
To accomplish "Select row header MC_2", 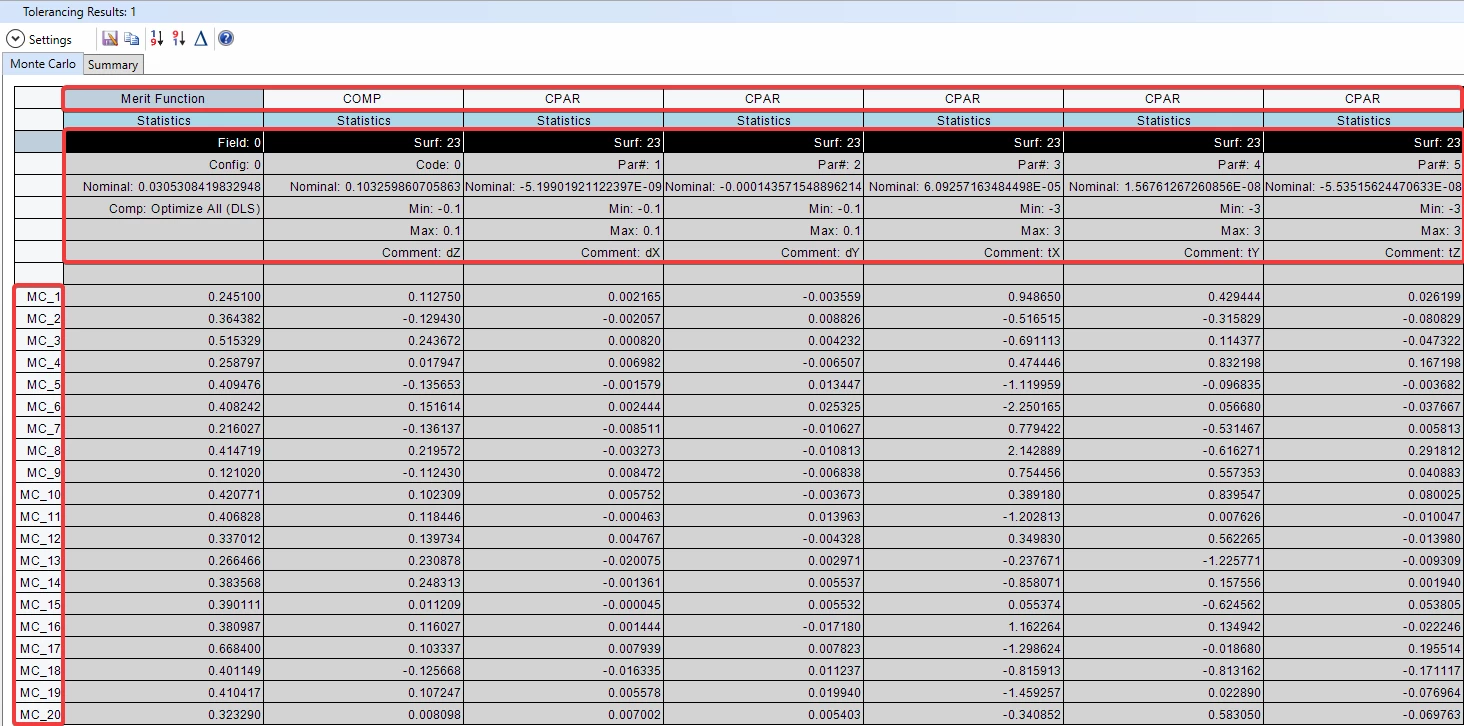I will point(39,319).
